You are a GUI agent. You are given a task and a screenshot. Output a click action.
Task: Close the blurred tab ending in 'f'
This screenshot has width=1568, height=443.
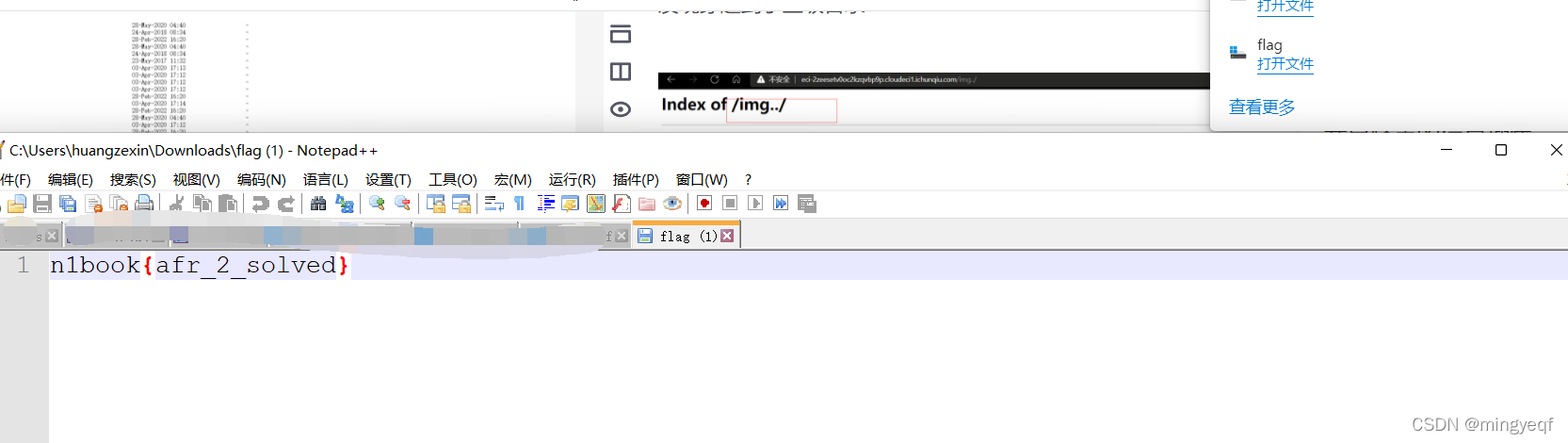[622, 236]
